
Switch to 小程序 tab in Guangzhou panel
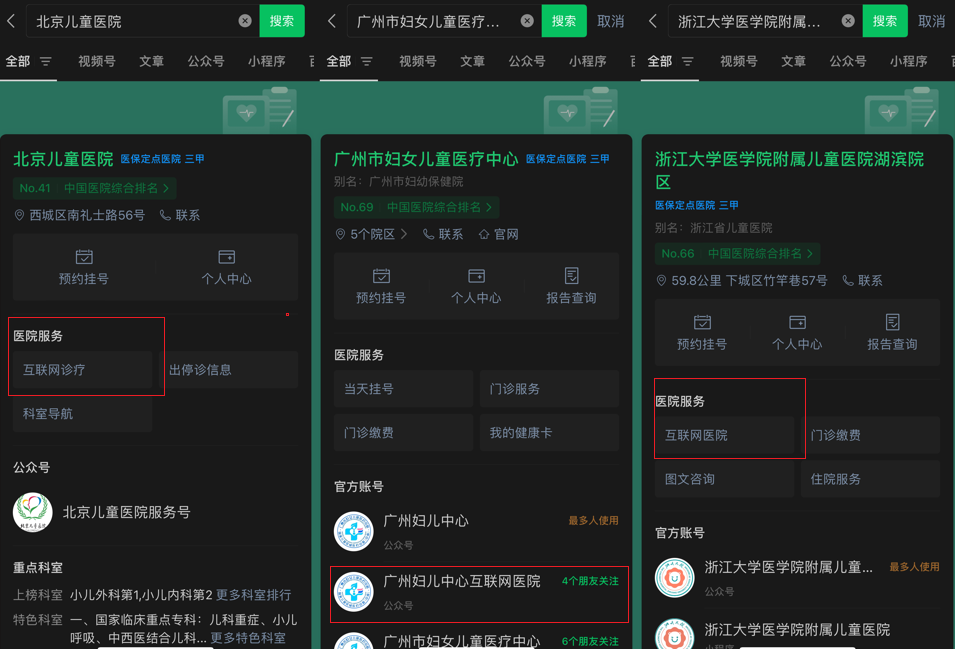point(588,61)
